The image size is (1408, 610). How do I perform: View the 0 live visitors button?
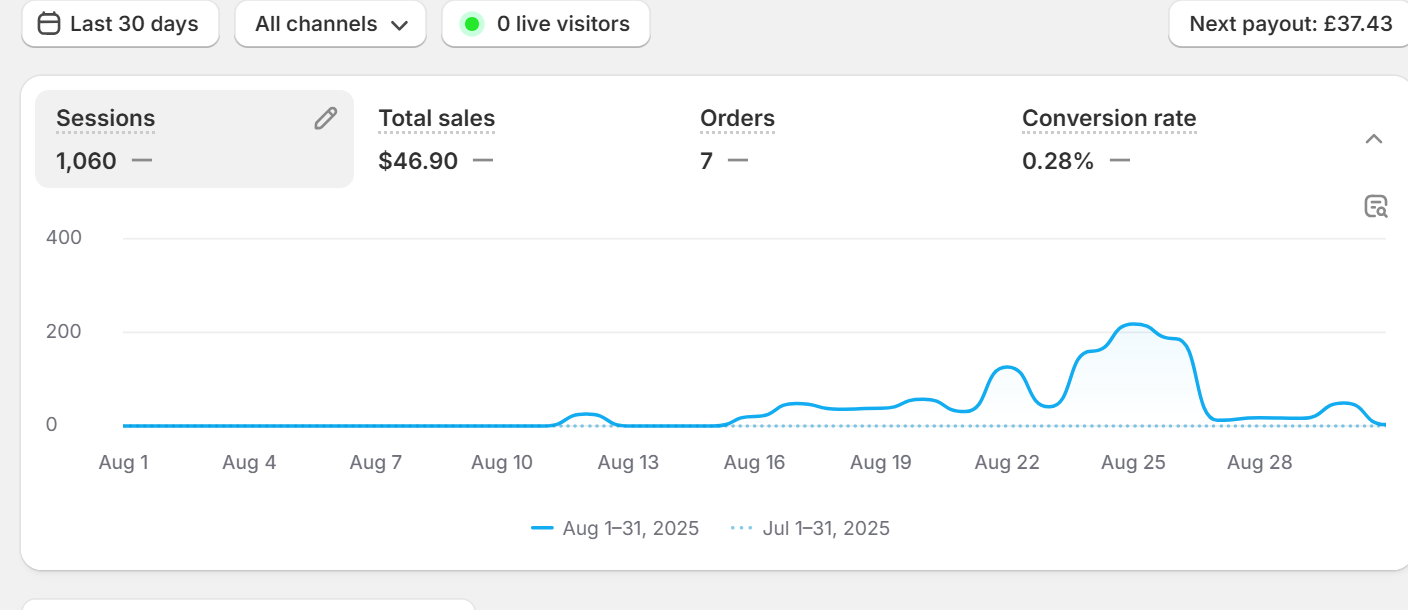(546, 24)
